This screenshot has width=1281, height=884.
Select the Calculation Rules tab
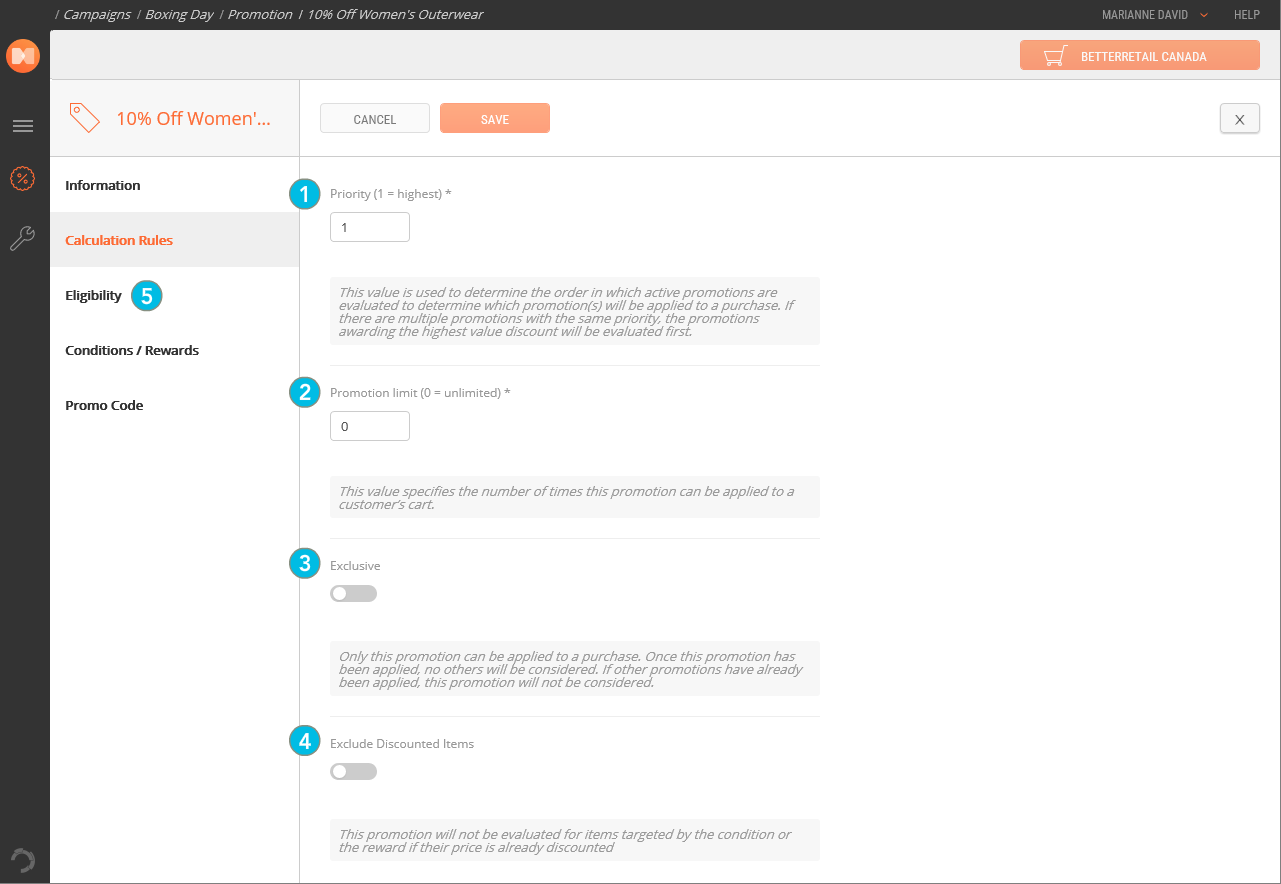tap(175, 240)
